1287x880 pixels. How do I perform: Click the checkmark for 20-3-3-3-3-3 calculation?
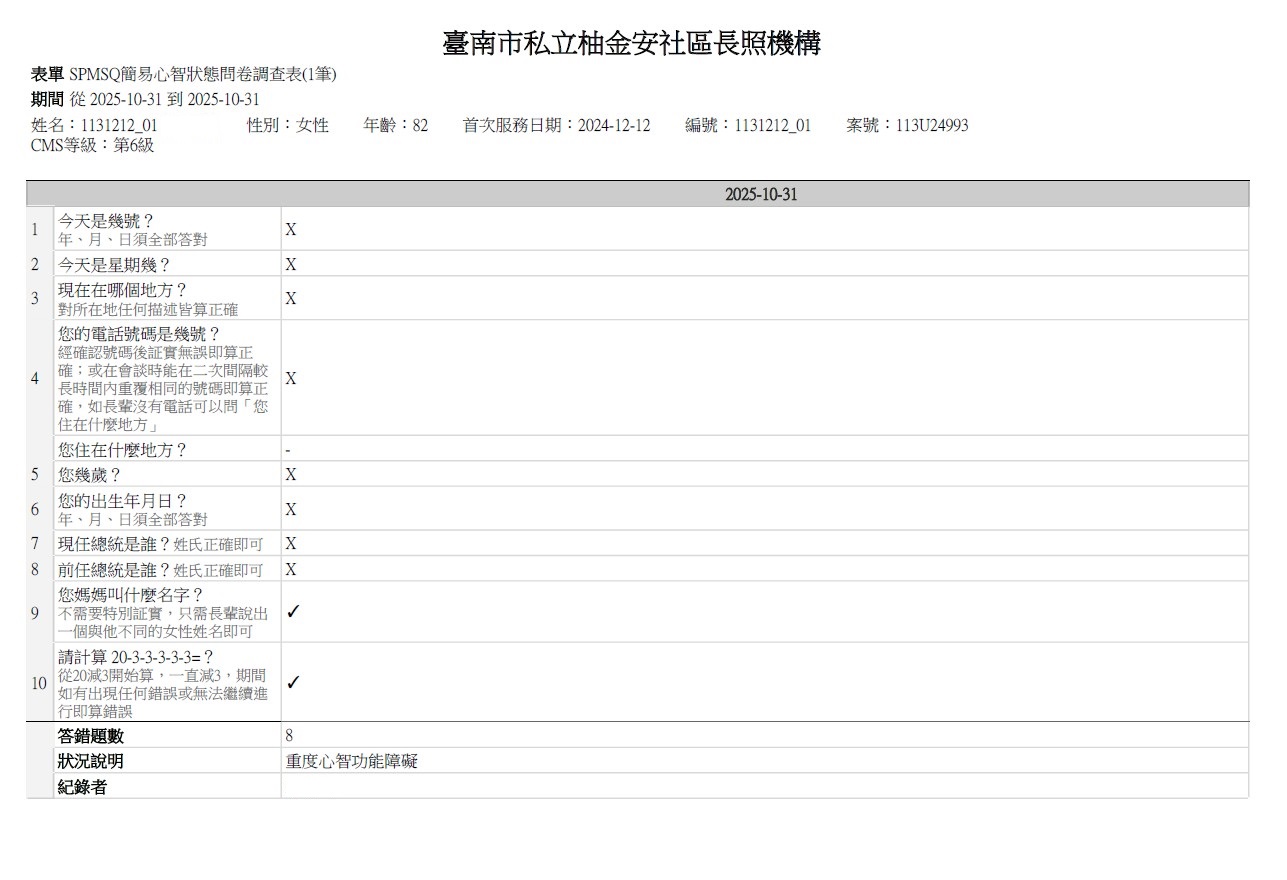pos(293,683)
